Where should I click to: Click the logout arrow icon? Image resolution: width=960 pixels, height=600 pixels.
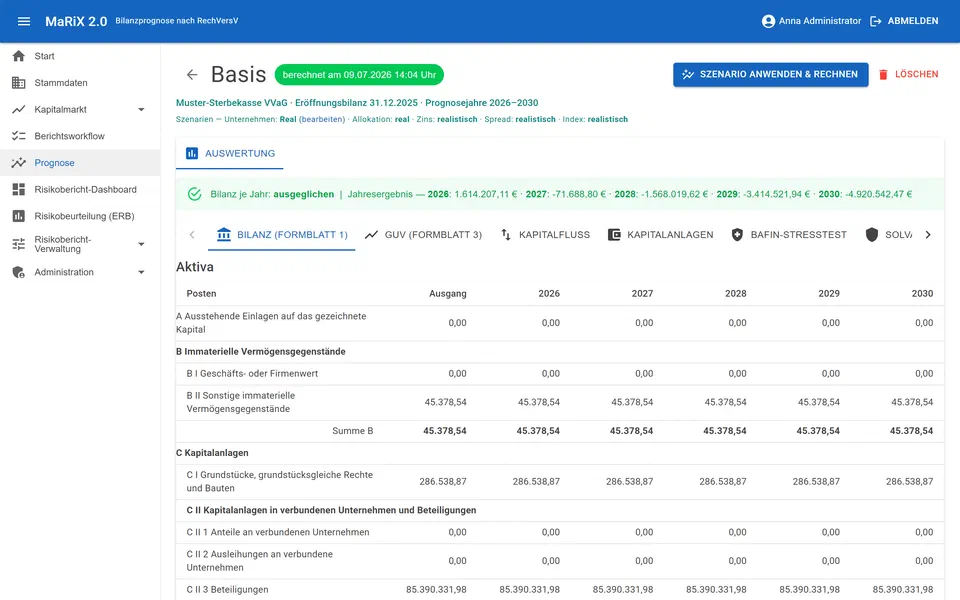[876, 21]
